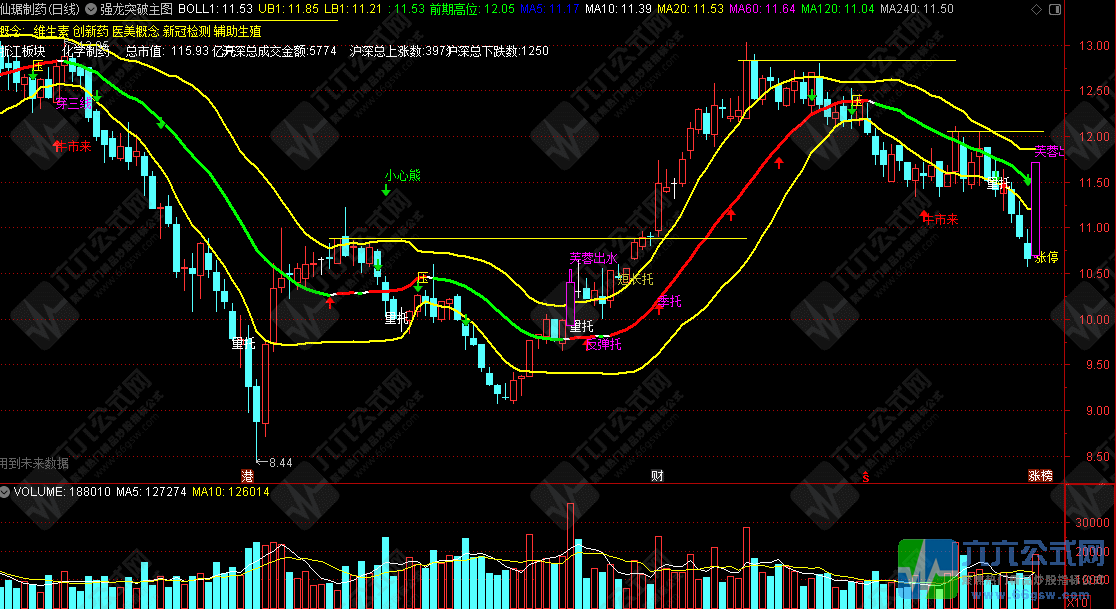Select the 8.44 low price label
Image resolution: width=1116 pixels, height=609 pixels.
[280, 462]
